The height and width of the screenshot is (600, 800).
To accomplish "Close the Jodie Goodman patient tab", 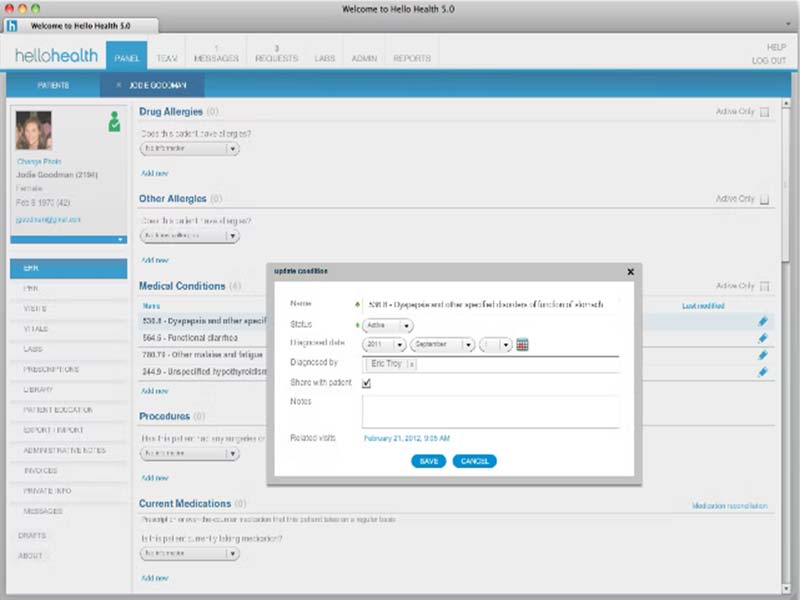I will [119, 86].
